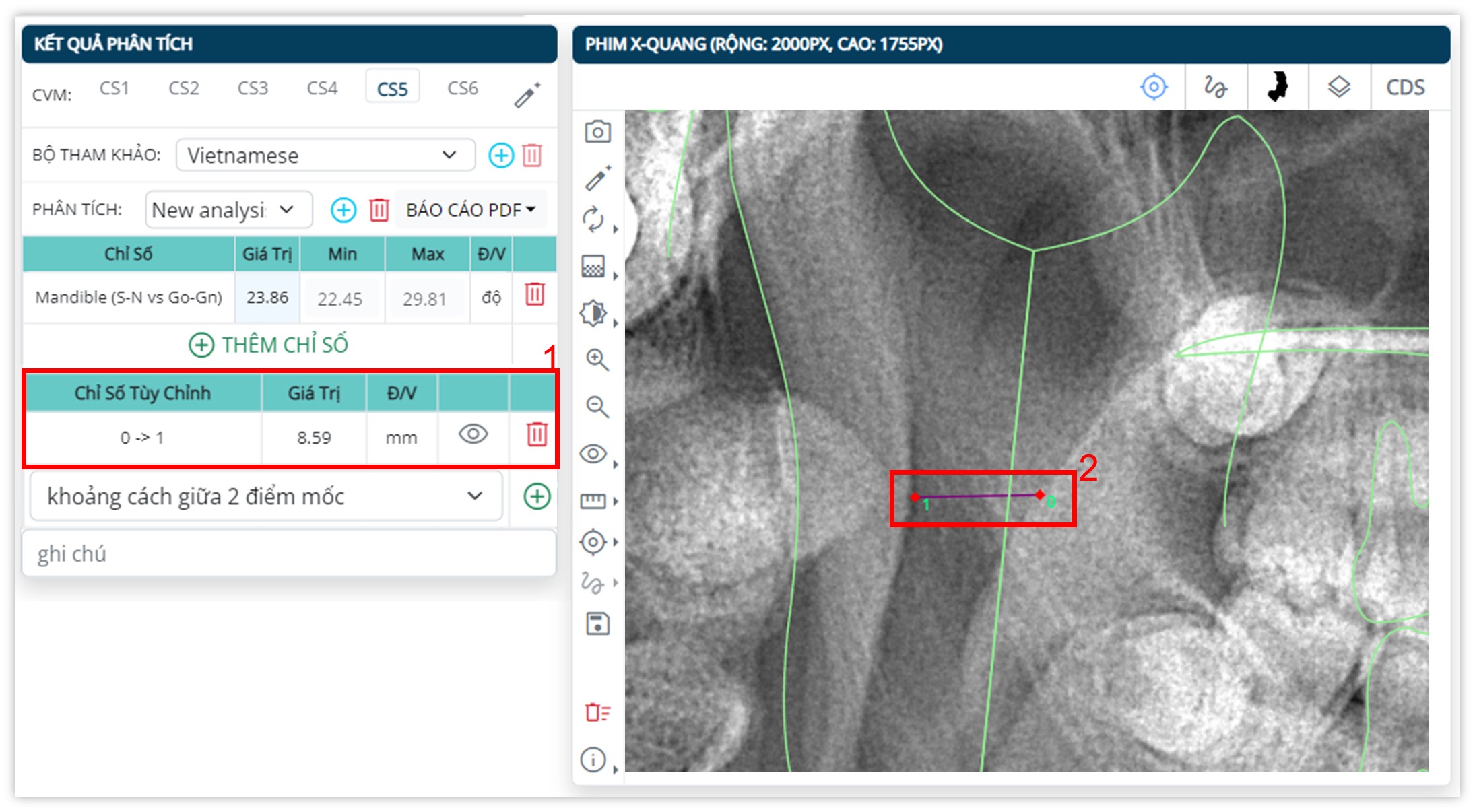Select the CS6 stage
Image resolution: width=1475 pixels, height=812 pixels.
(x=463, y=88)
